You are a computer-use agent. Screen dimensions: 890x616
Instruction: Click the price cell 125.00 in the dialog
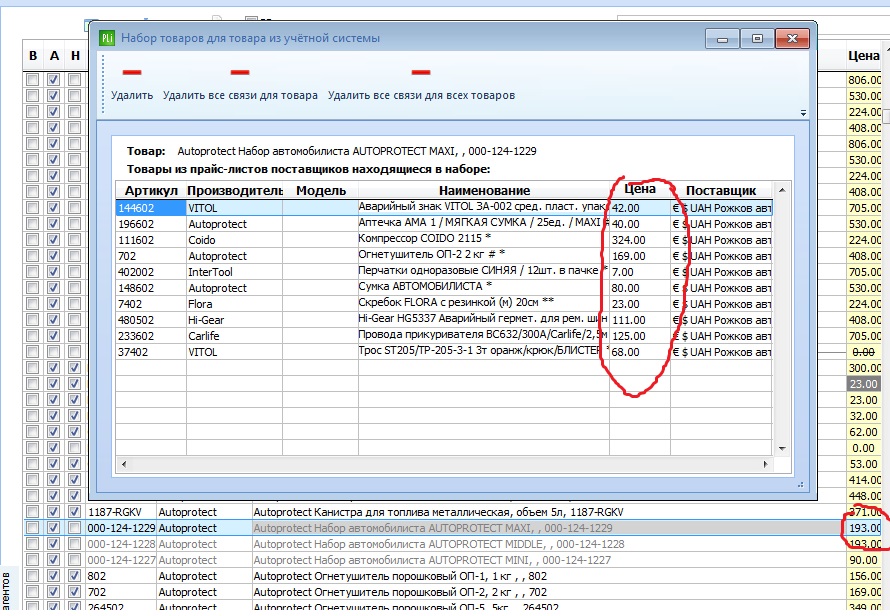click(640, 336)
